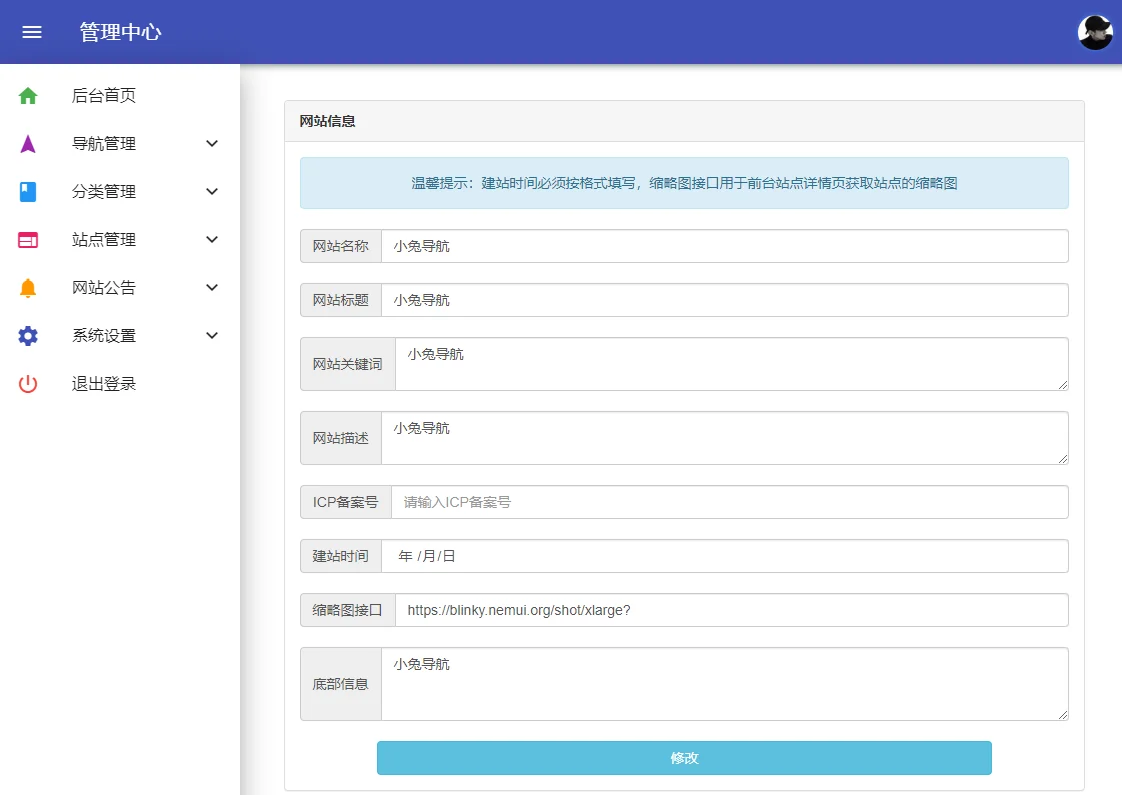
Task: Expand the 网站公告 chevron
Action: coord(212,288)
